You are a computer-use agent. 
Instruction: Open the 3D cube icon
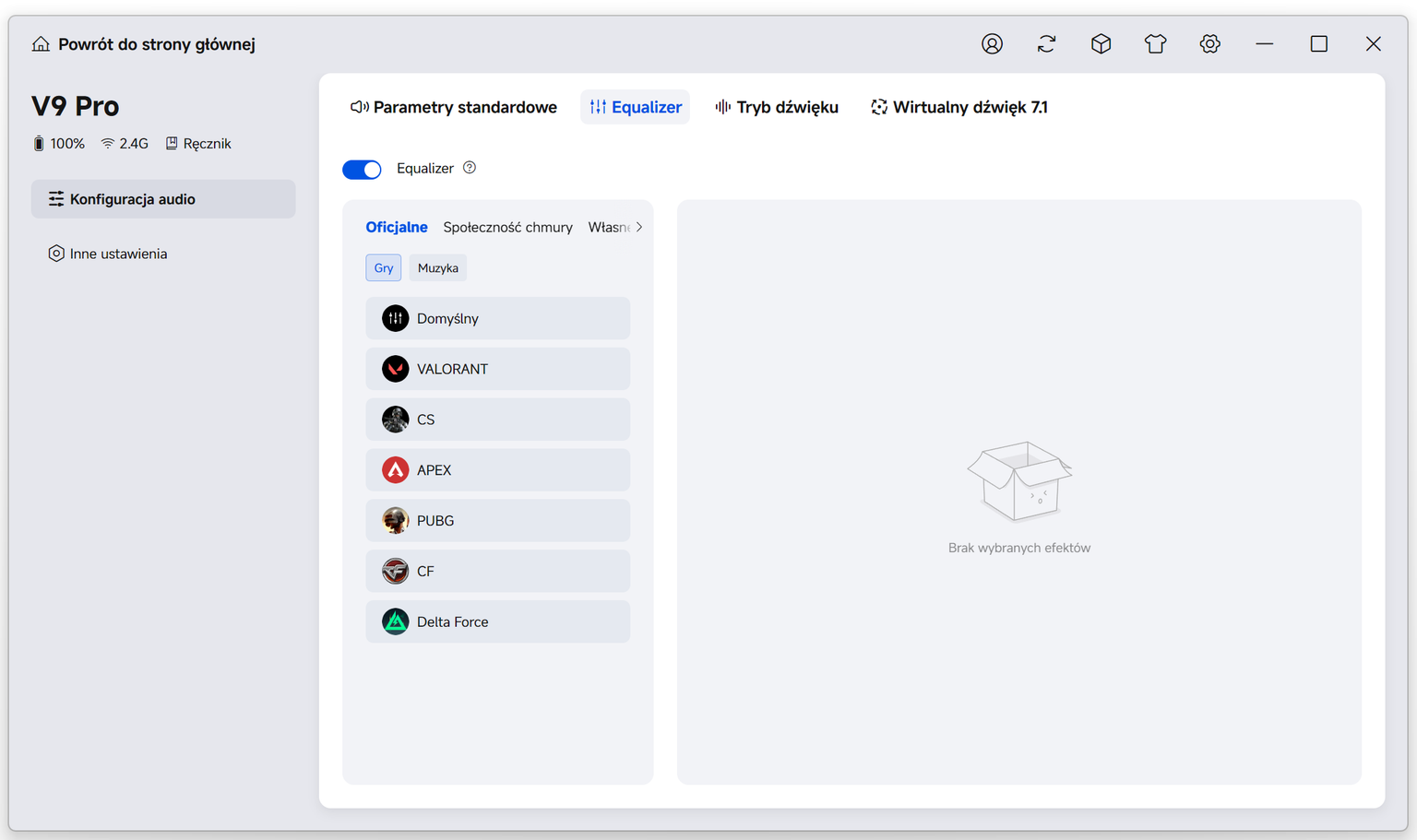(1101, 44)
